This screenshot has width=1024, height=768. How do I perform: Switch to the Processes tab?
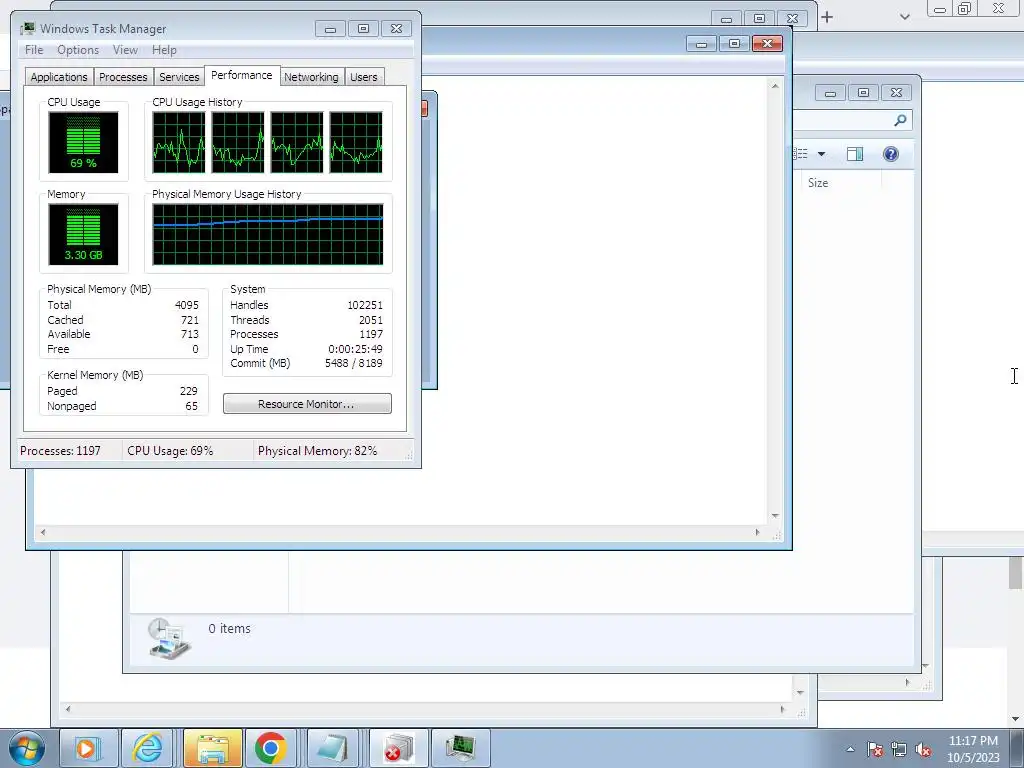123,77
